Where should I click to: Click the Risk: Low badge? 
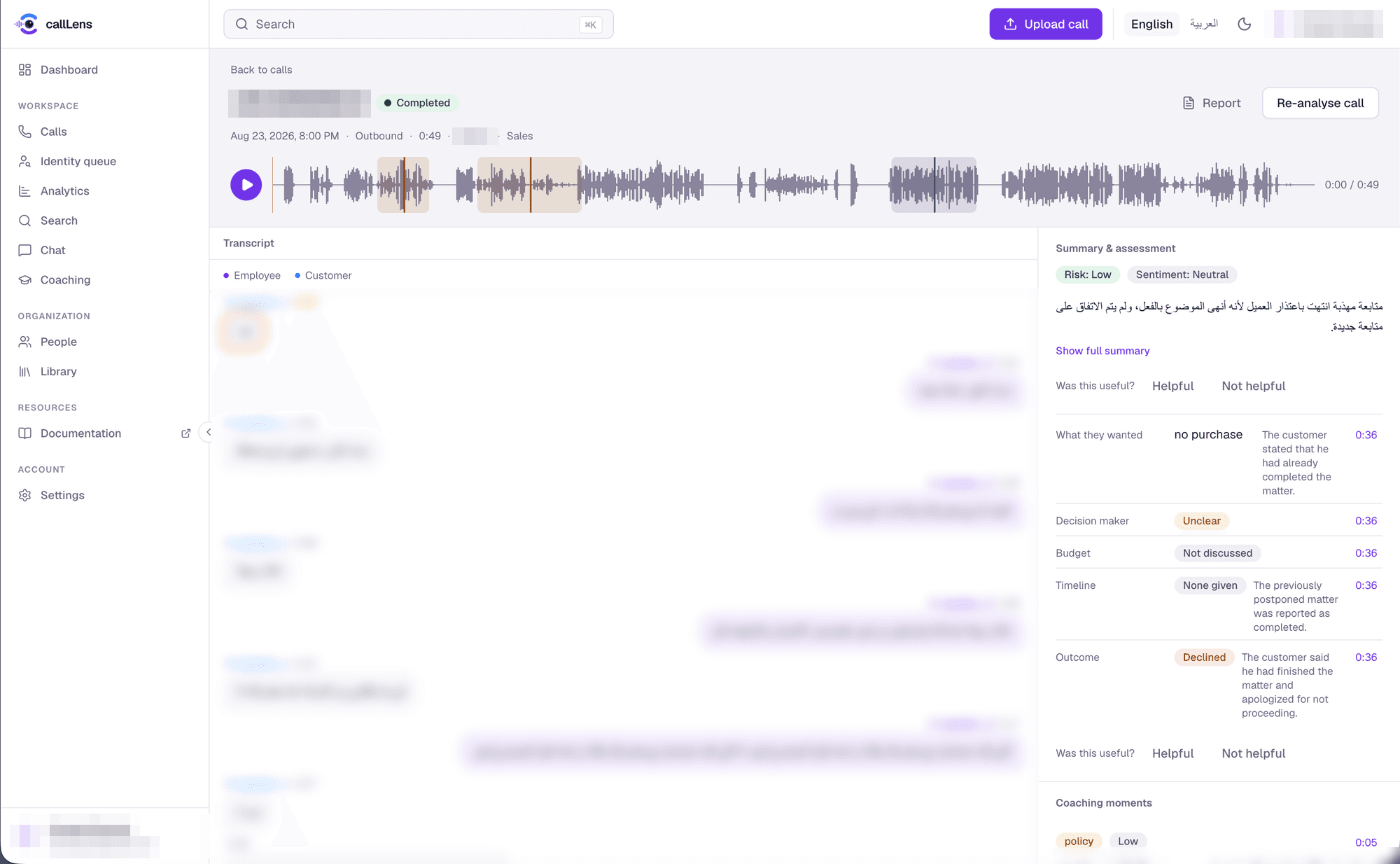pyautogui.click(x=1088, y=274)
